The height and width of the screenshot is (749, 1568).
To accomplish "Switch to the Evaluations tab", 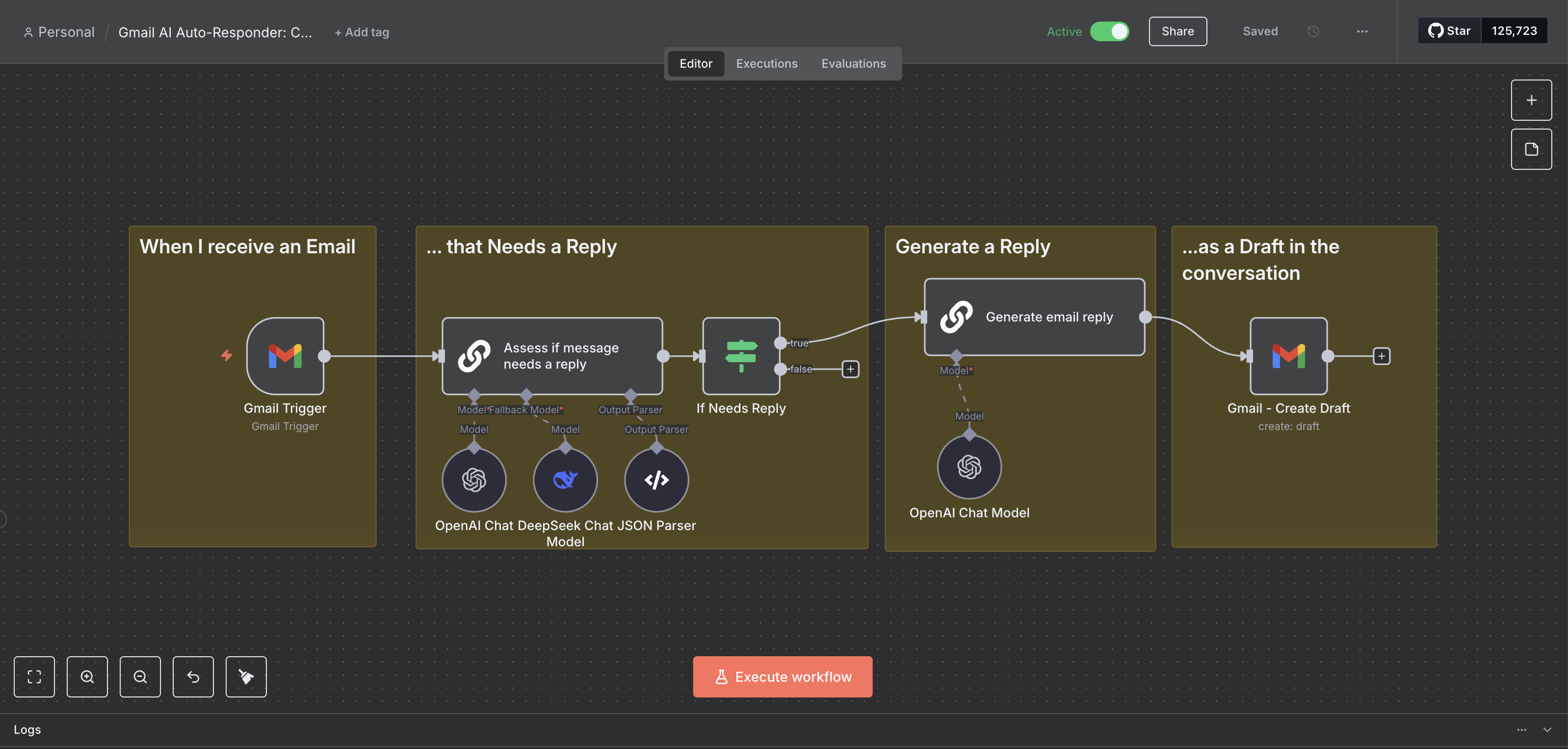I will [853, 63].
